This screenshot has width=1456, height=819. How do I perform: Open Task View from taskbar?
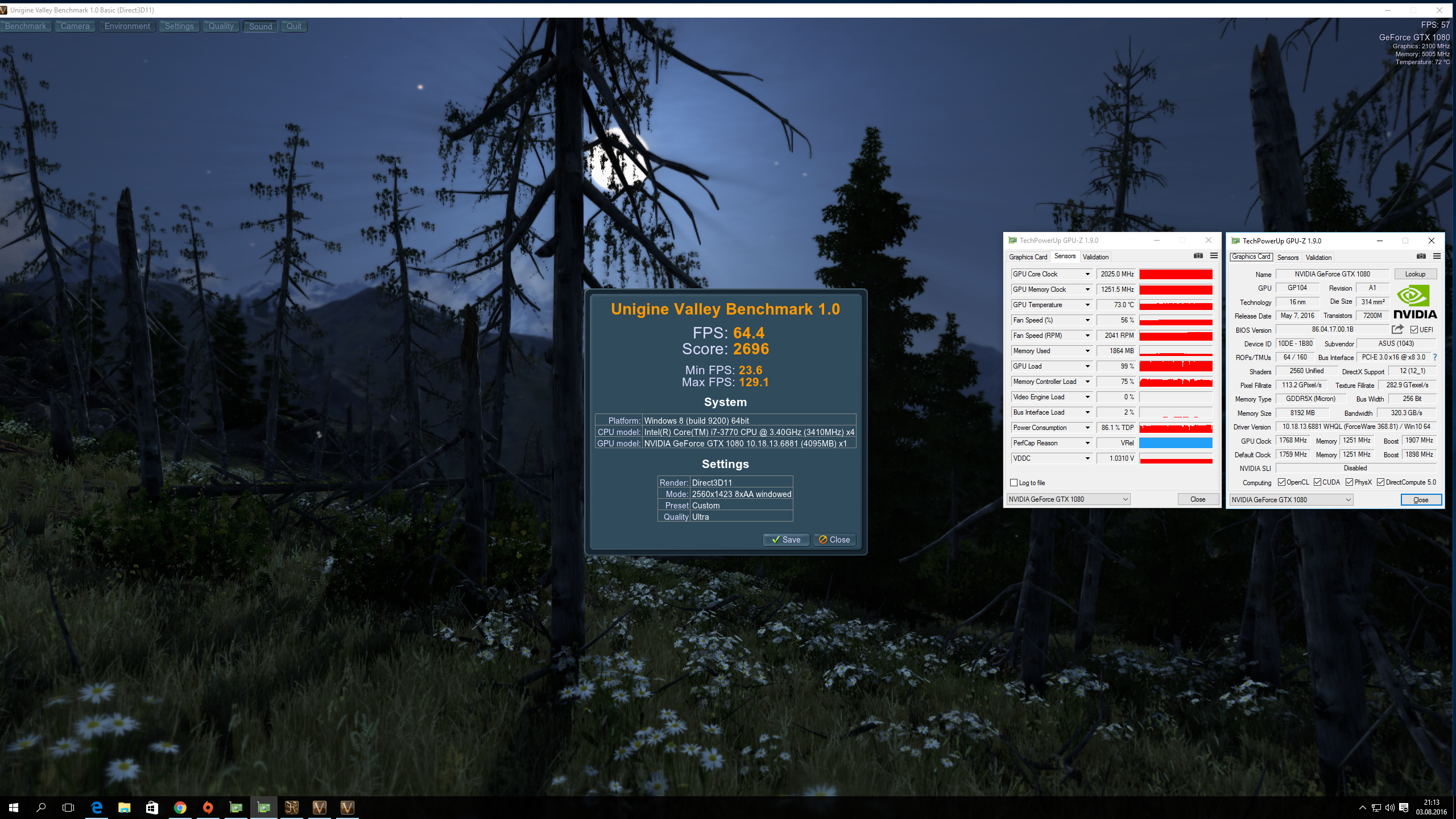pyautogui.click(x=68, y=808)
